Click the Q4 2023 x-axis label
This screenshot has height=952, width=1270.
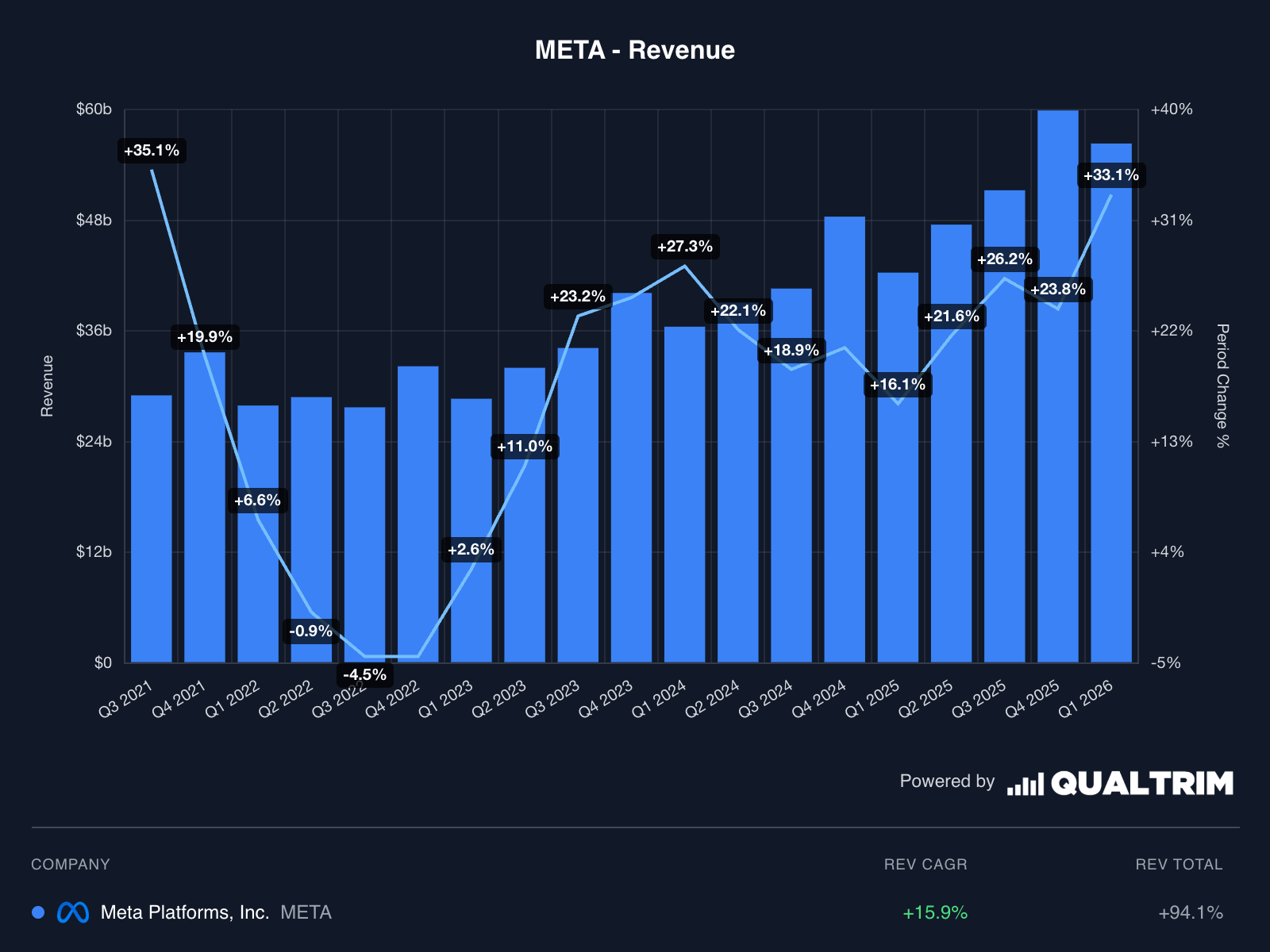click(605, 699)
